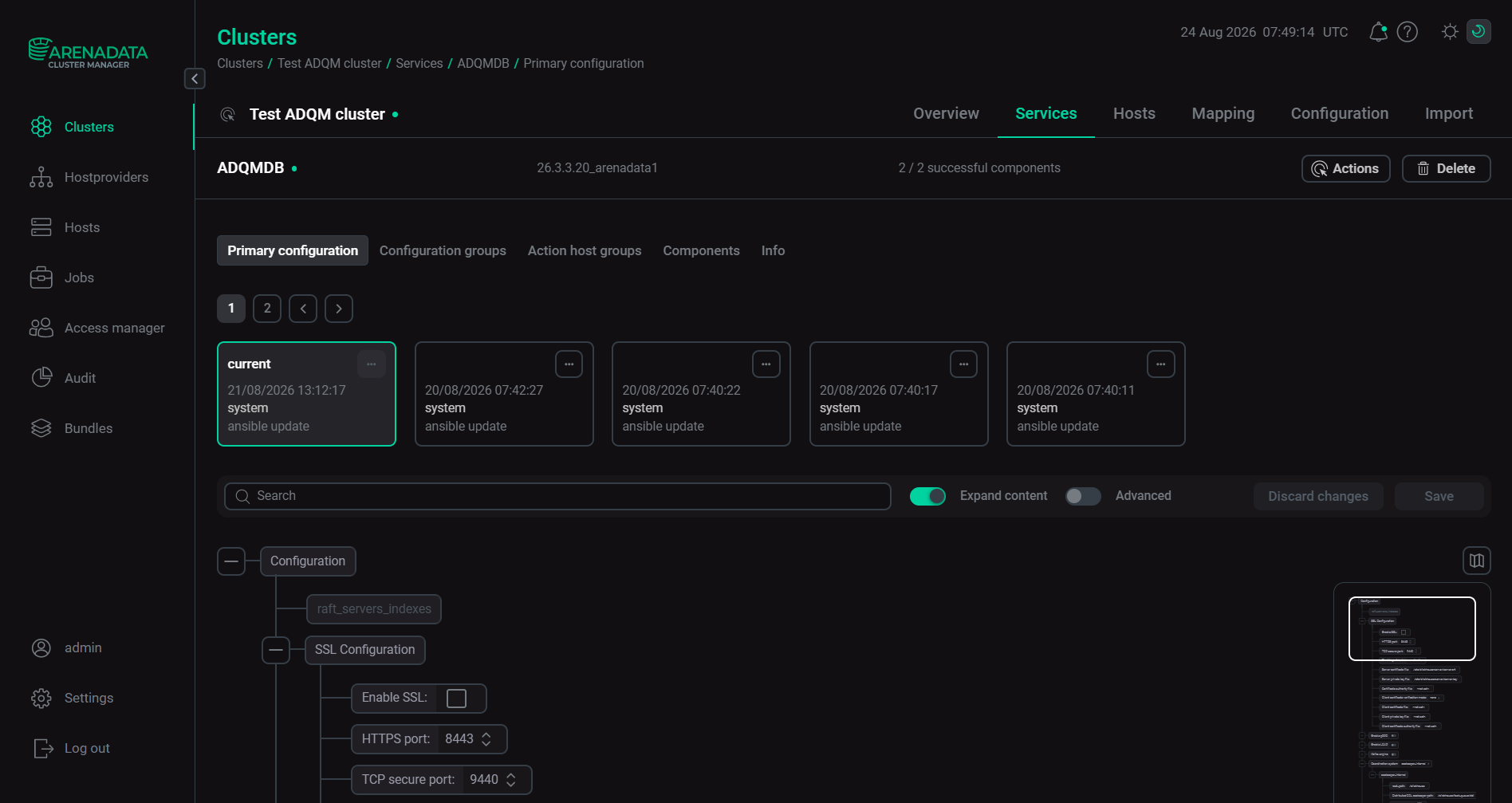The width and height of the screenshot is (1512, 803).
Task: Click the Clusters breadcrumb link
Action: pos(240,63)
